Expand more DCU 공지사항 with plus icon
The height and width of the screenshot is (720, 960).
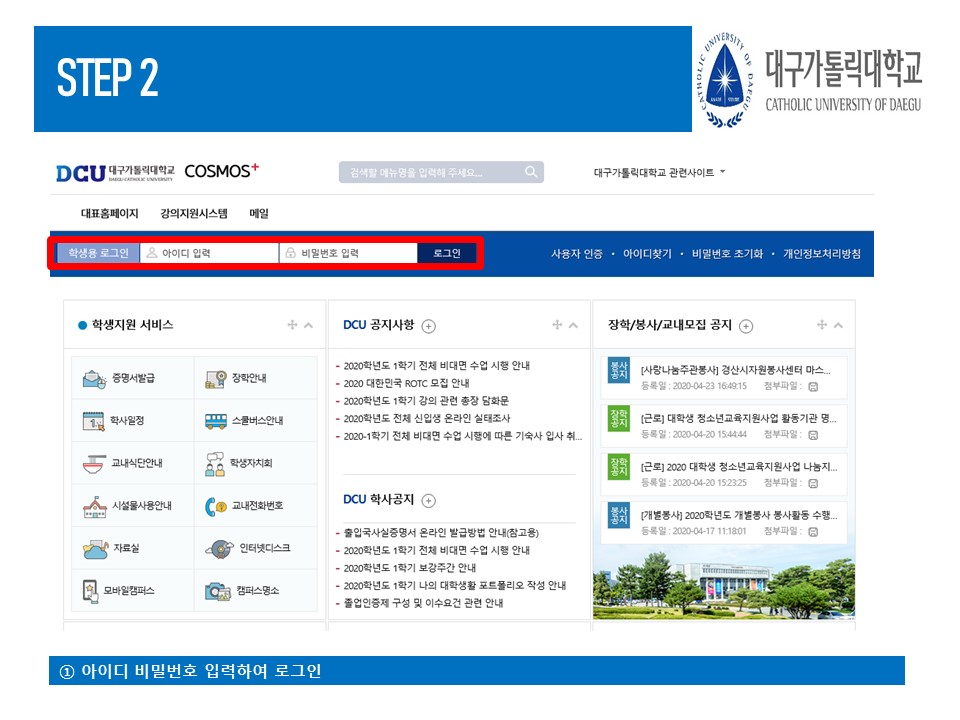pos(429,326)
